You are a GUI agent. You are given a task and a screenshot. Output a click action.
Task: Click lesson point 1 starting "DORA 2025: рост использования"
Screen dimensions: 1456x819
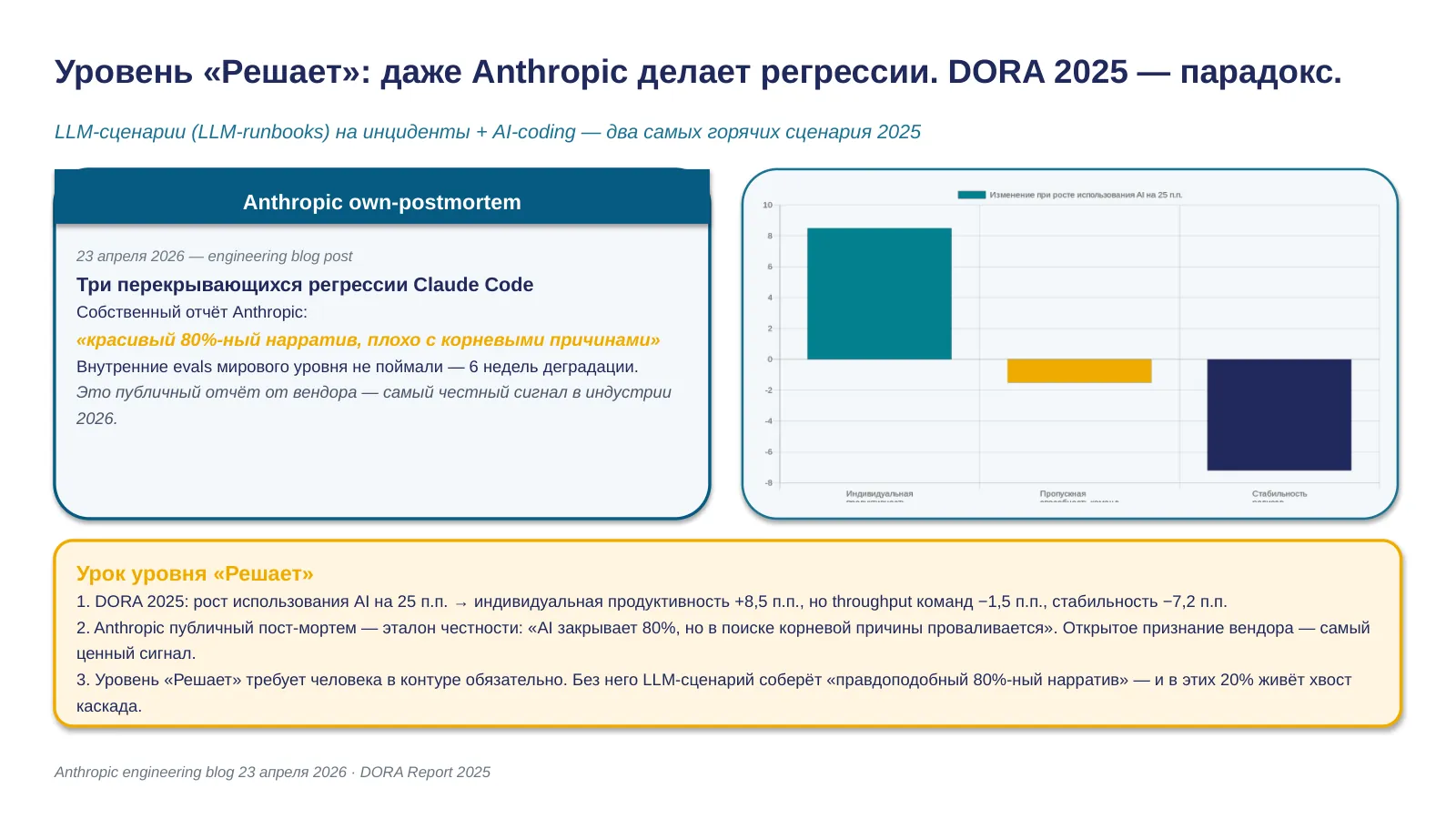[x=652, y=602]
